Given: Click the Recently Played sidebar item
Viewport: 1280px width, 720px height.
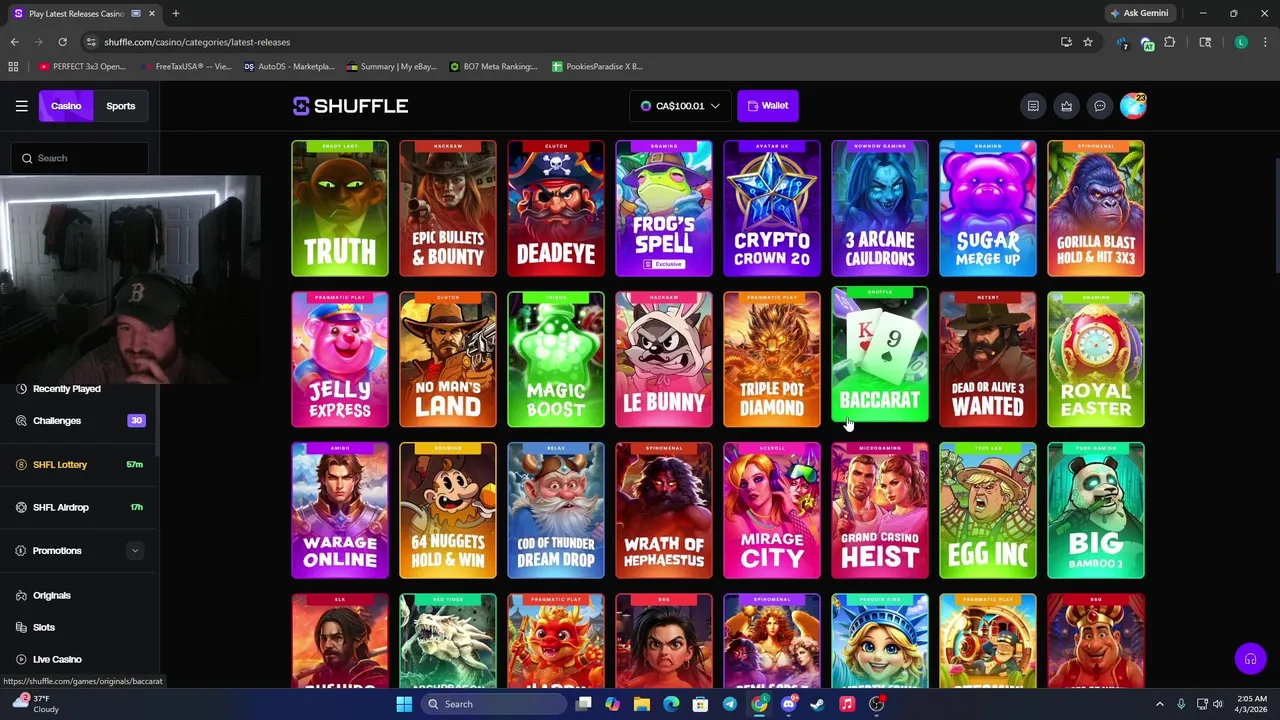Looking at the screenshot, I should click(66, 389).
